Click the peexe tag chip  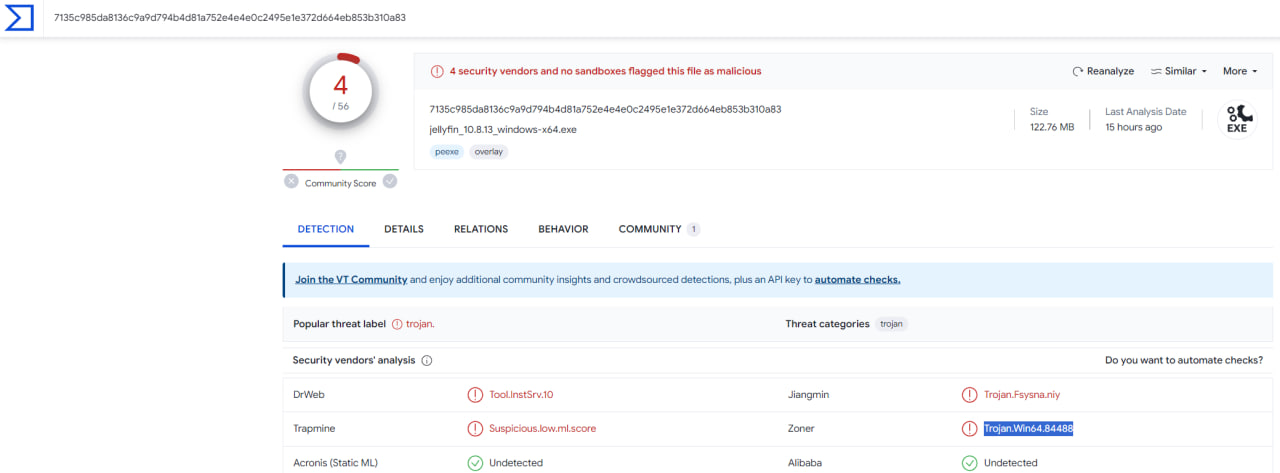click(446, 152)
